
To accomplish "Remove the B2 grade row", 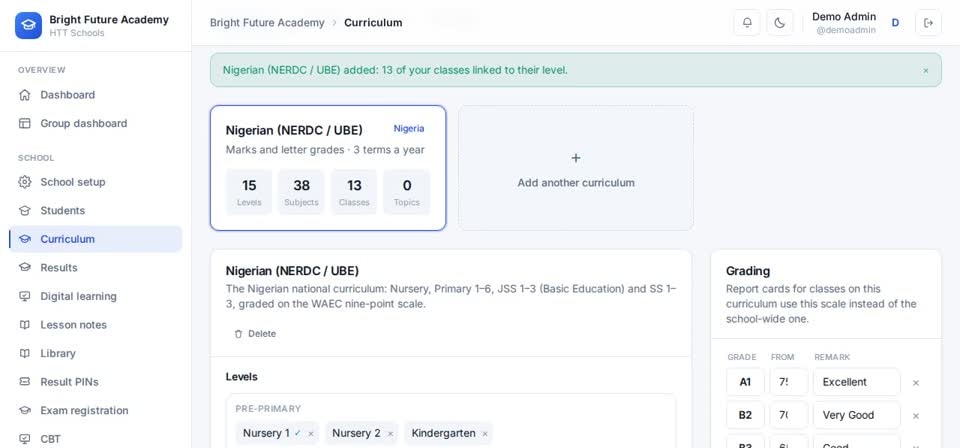I will [x=916, y=416].
